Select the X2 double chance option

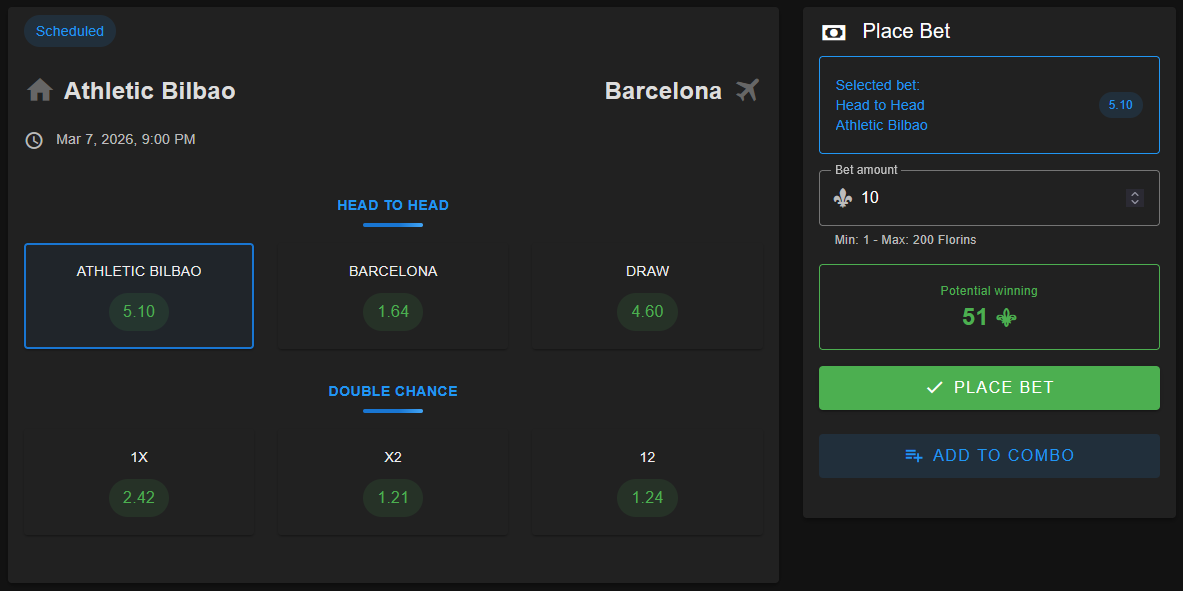393,480
